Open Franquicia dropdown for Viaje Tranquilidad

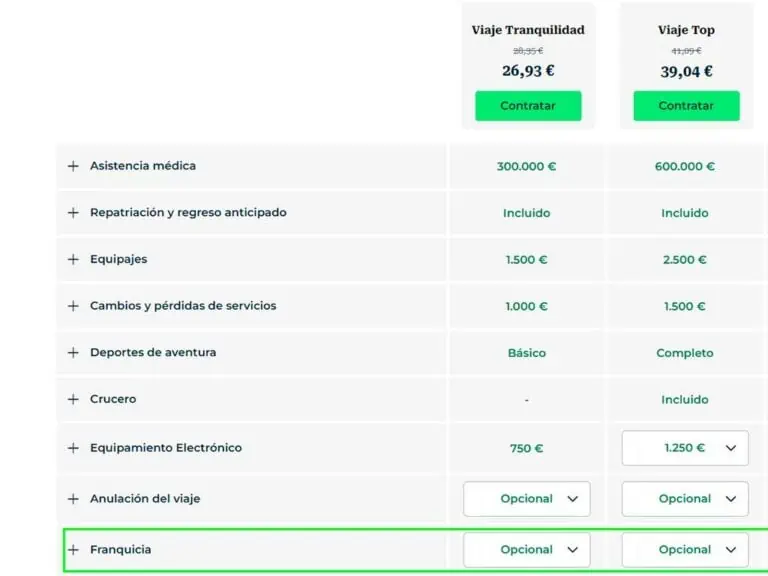tap(527, 550)
